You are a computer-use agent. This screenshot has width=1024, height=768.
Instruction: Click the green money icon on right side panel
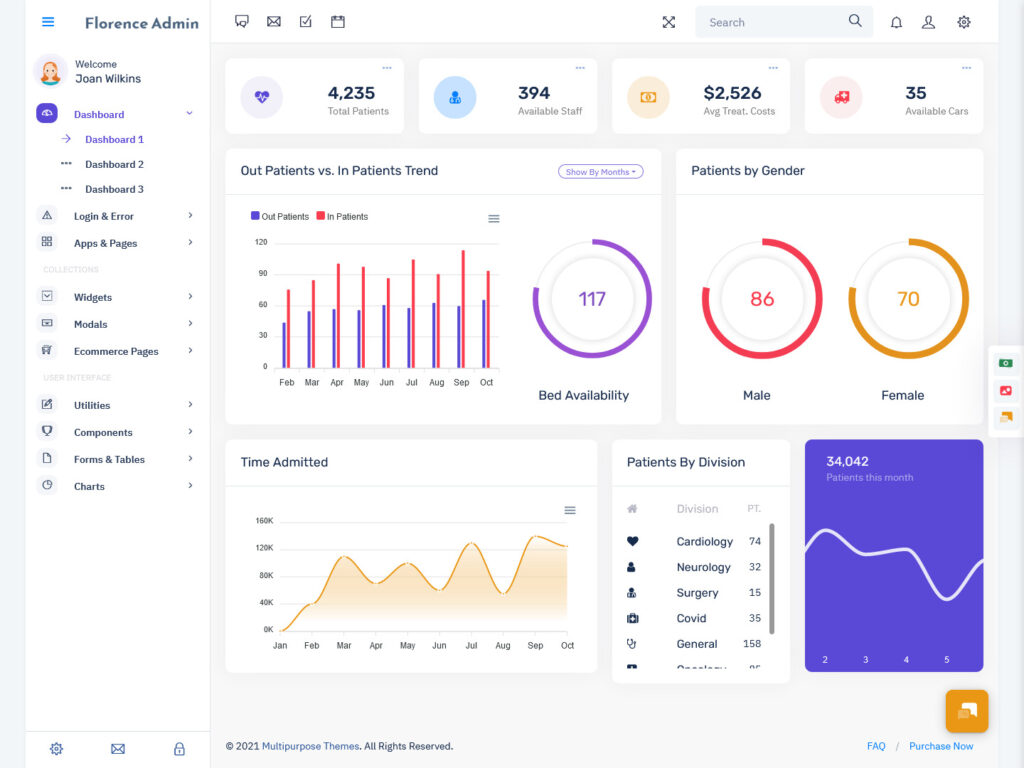[x=1006, y=363]
